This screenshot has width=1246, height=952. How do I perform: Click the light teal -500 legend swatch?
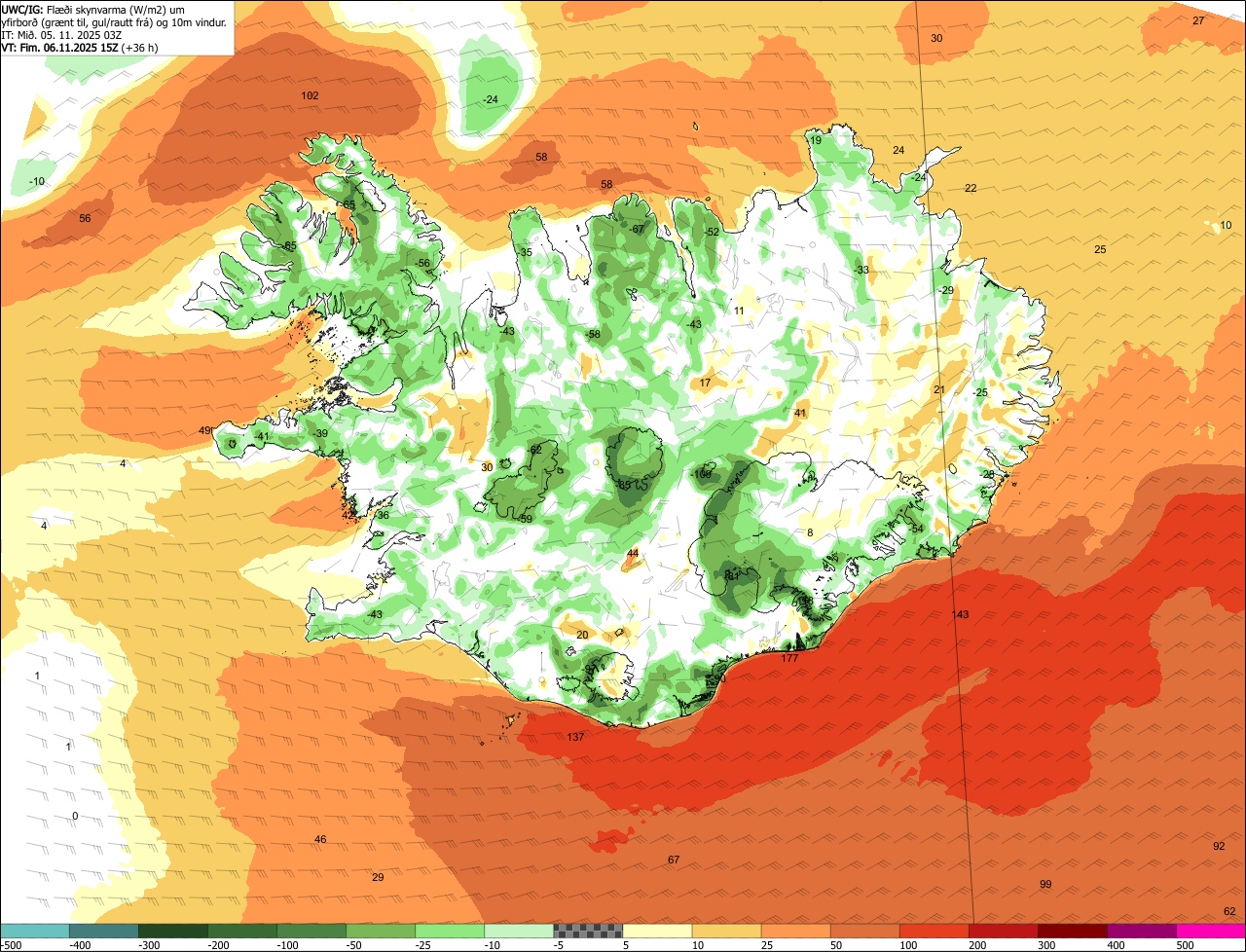[x=35, y=931]
